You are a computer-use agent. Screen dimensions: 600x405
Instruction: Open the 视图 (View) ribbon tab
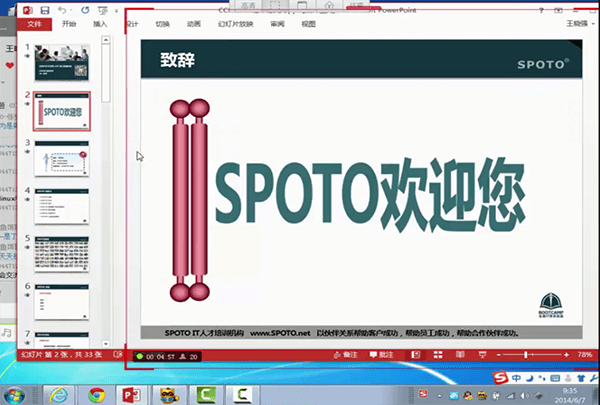click(308, 23)
